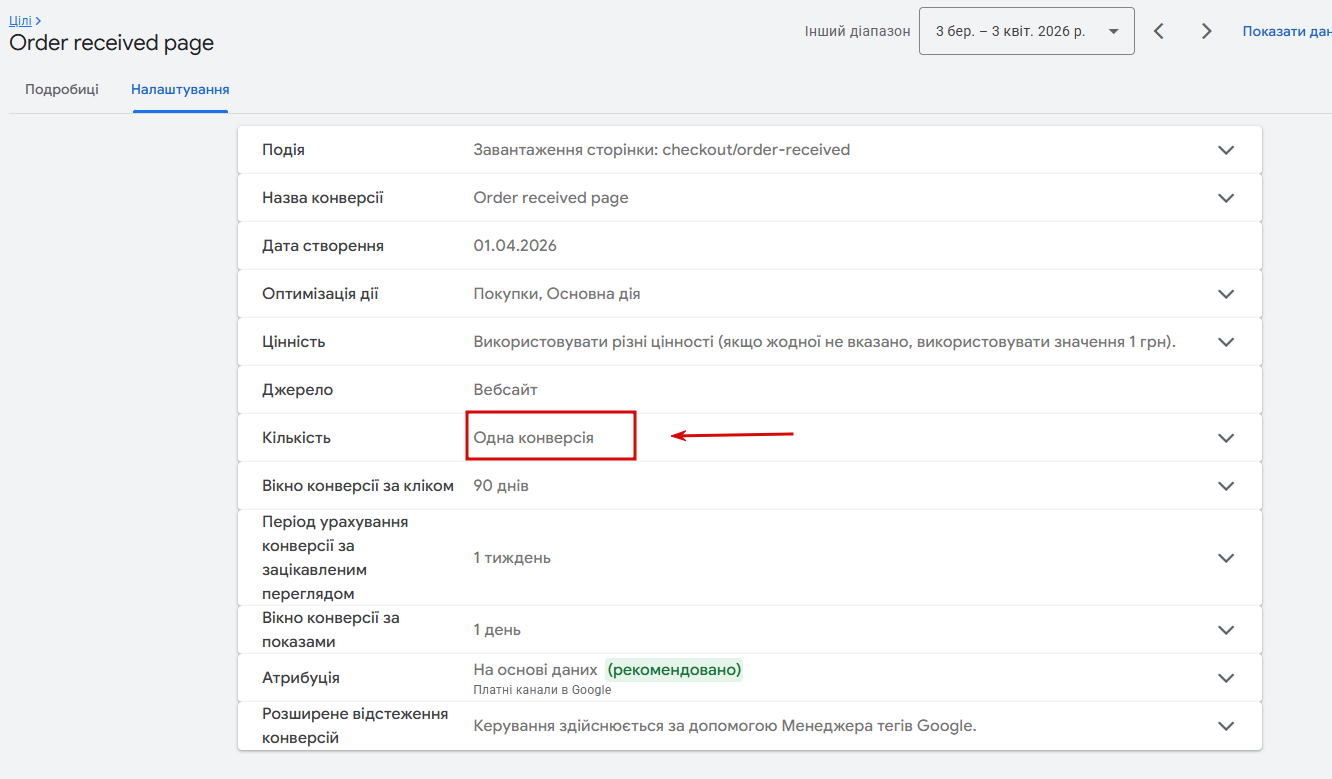
Task: Click the Дата створення label
Action: coord(323,246)
